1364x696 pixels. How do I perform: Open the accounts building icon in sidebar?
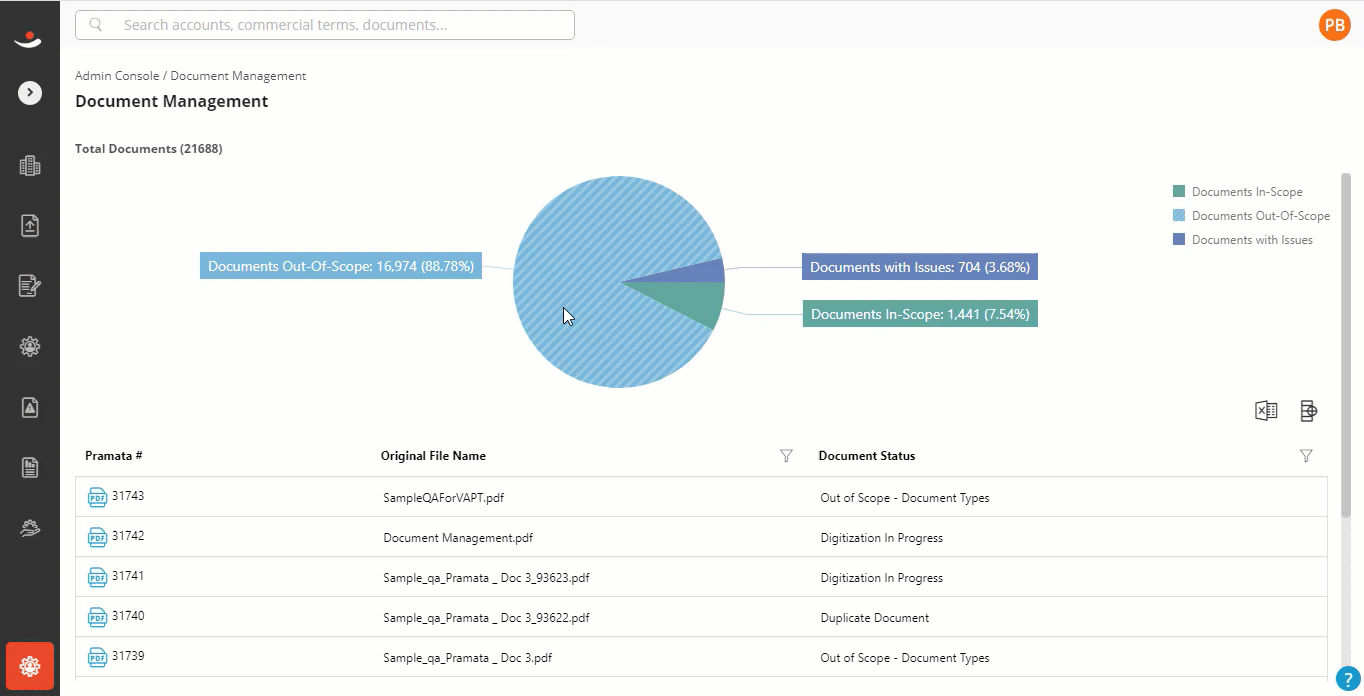(30, 166)
